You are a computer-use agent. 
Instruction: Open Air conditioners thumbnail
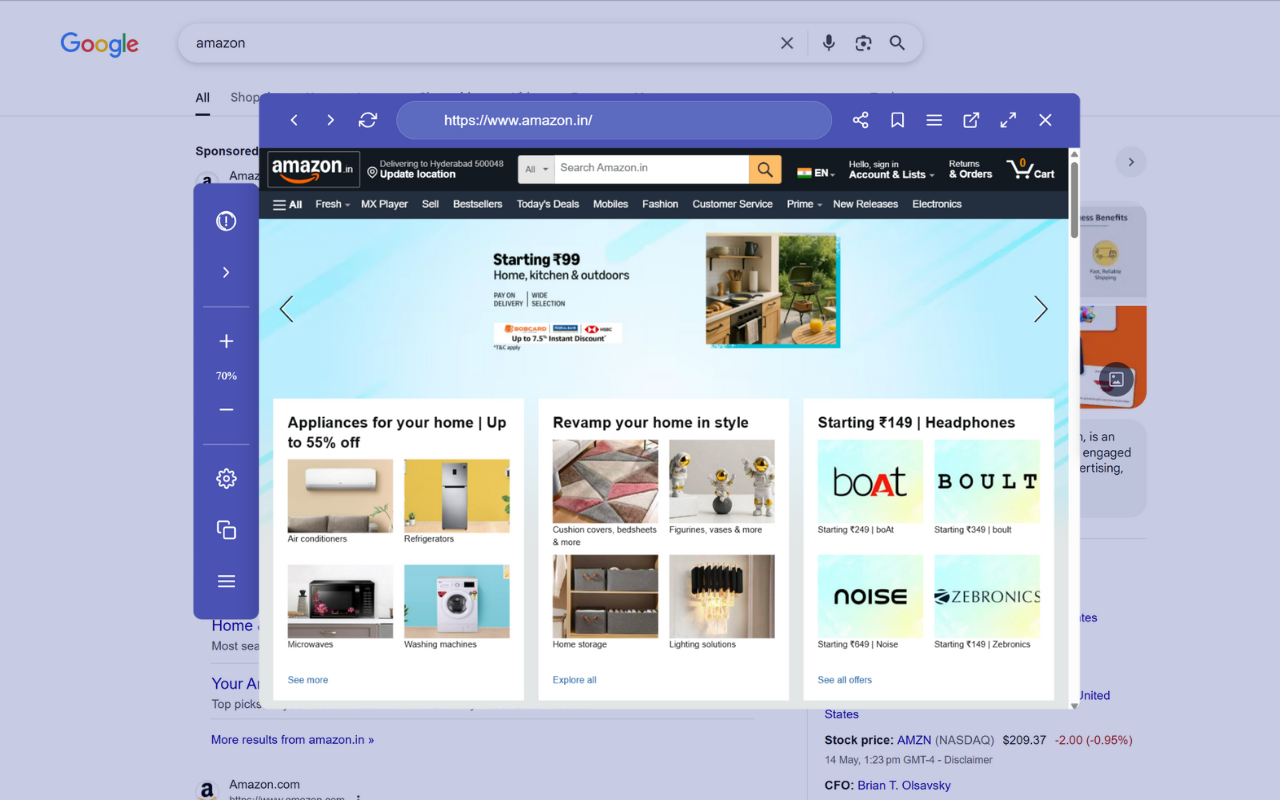[x=340, y=495]
